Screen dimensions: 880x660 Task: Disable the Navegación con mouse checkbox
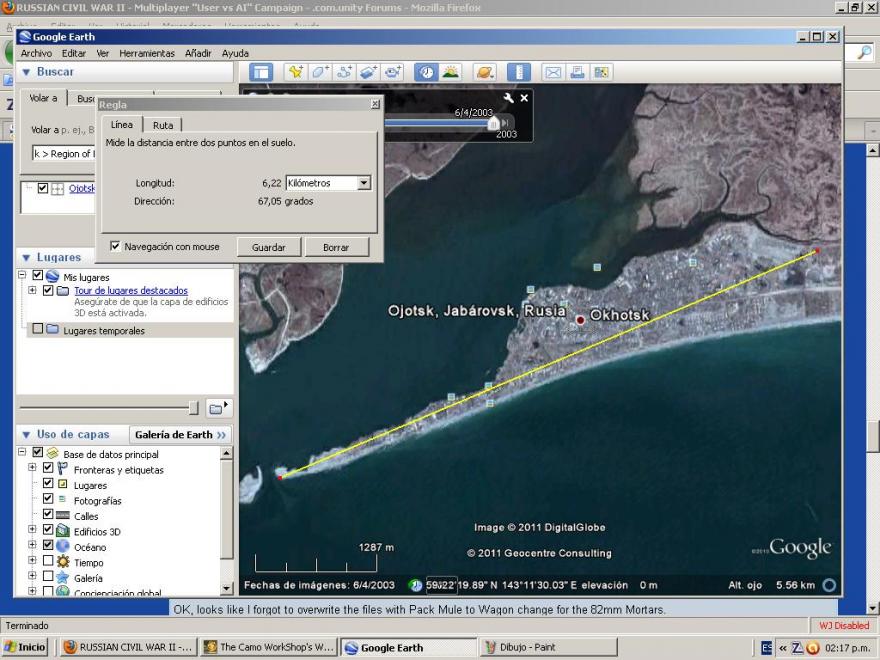pos(116,246)
